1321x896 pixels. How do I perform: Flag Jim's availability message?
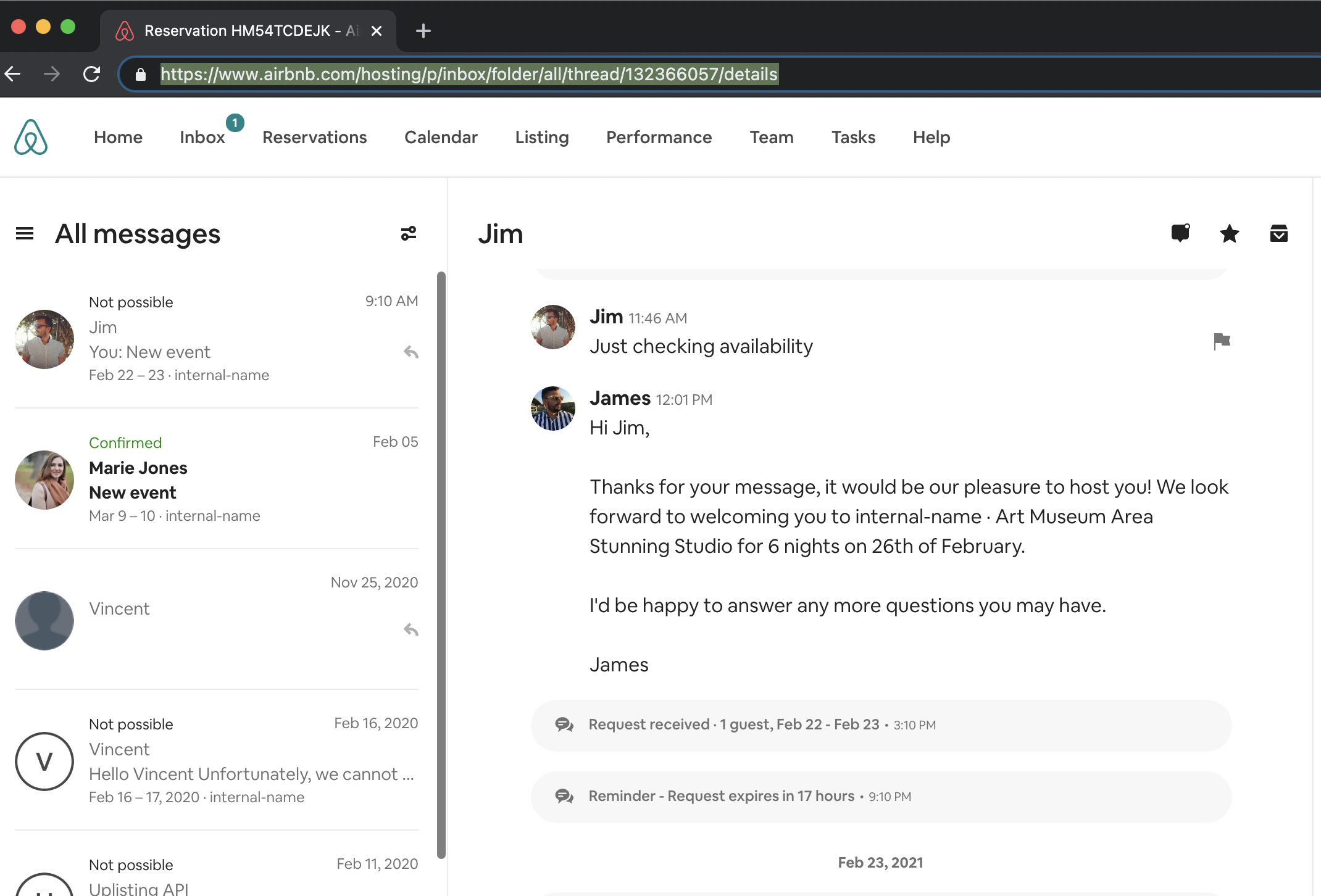(x=1222, y=341)
